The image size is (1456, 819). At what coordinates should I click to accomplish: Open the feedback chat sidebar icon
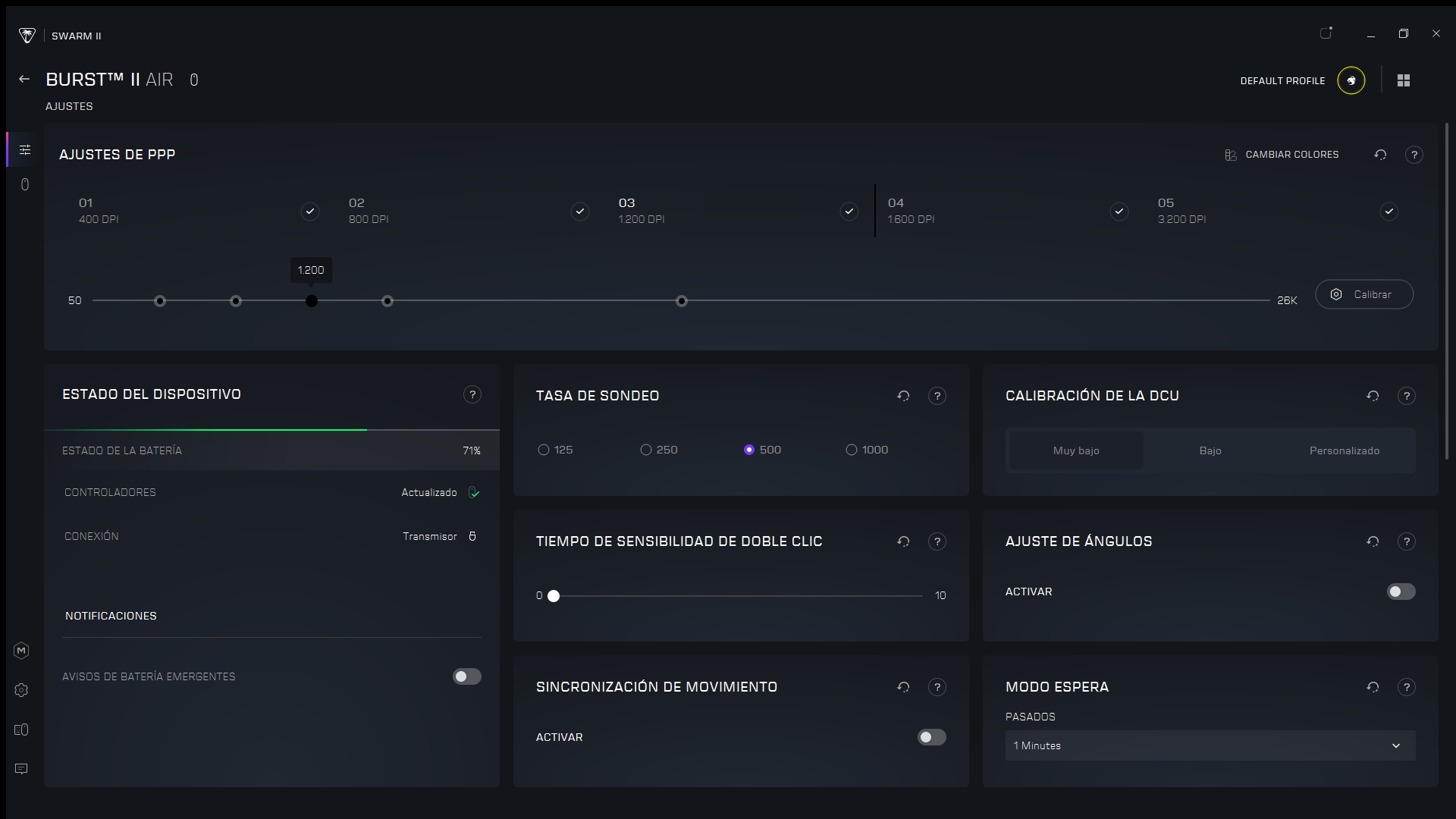(x=21, y=769)
